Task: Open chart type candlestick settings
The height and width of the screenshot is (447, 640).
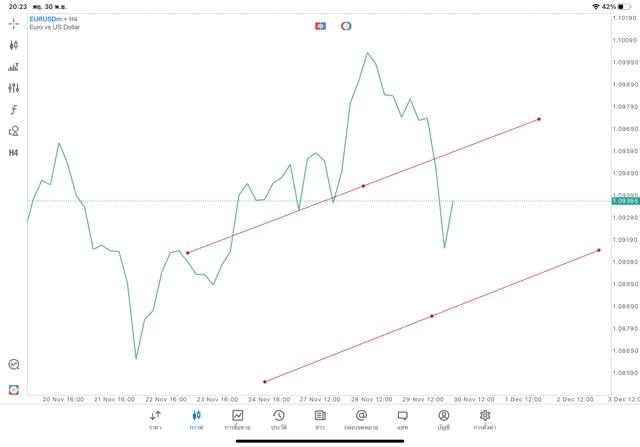Action: pyautogui.click(x=13, y=45)
